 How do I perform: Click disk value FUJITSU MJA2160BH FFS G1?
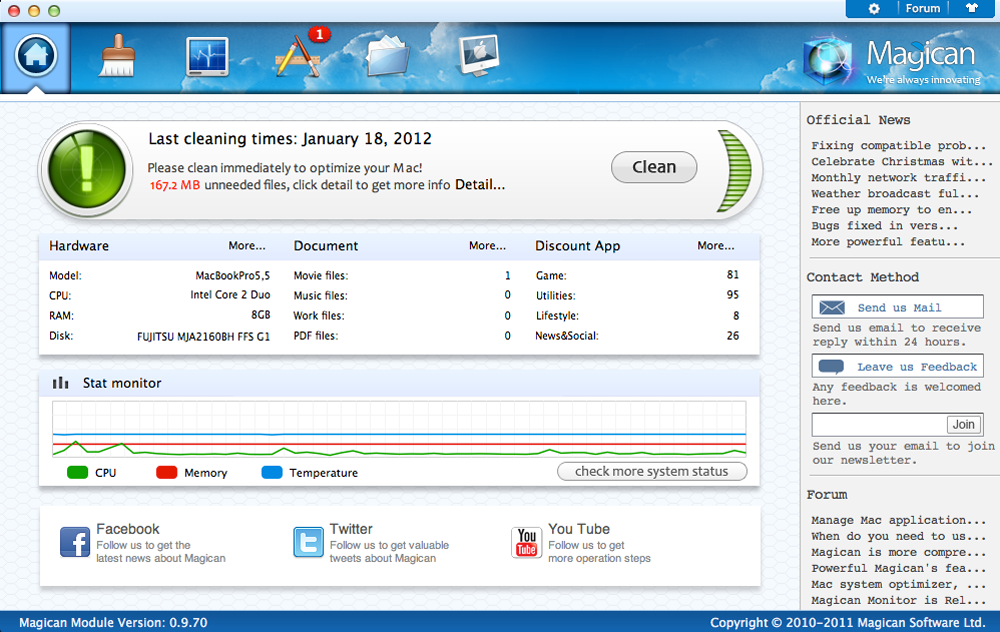[203, 336]
